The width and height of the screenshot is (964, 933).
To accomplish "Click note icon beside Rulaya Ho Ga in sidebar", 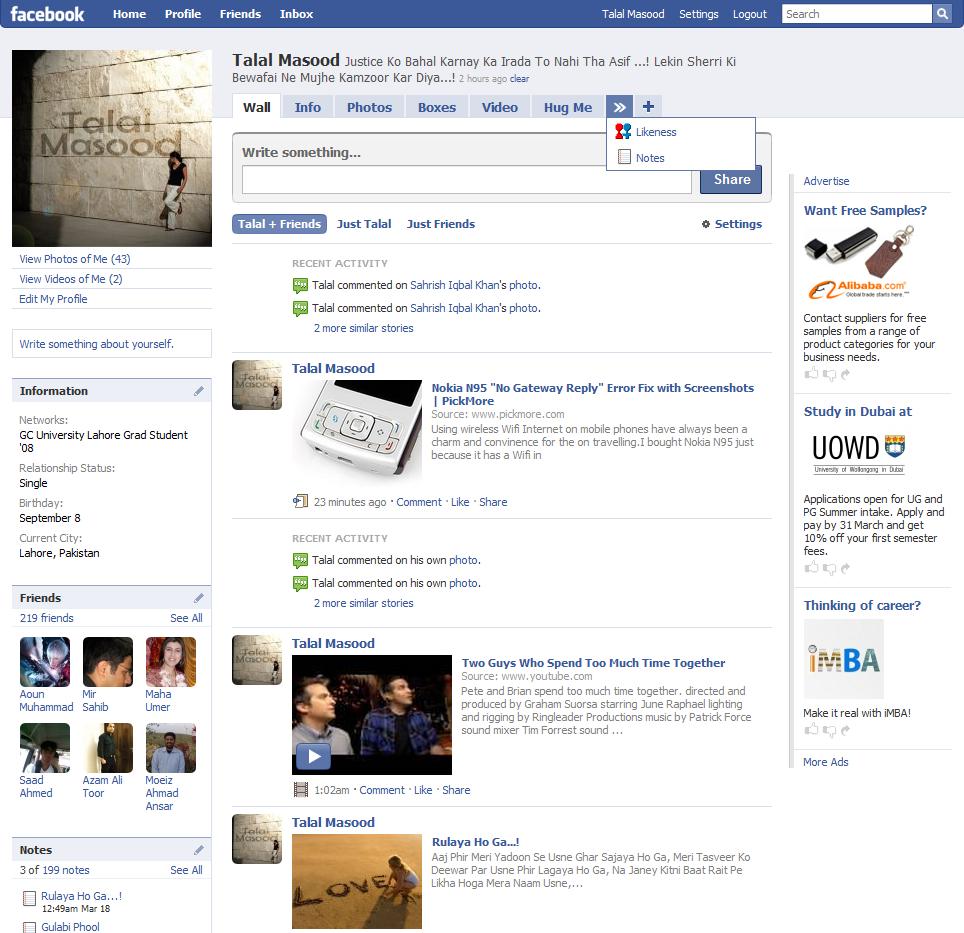I will pyautogui.click(x=29, y=899).
